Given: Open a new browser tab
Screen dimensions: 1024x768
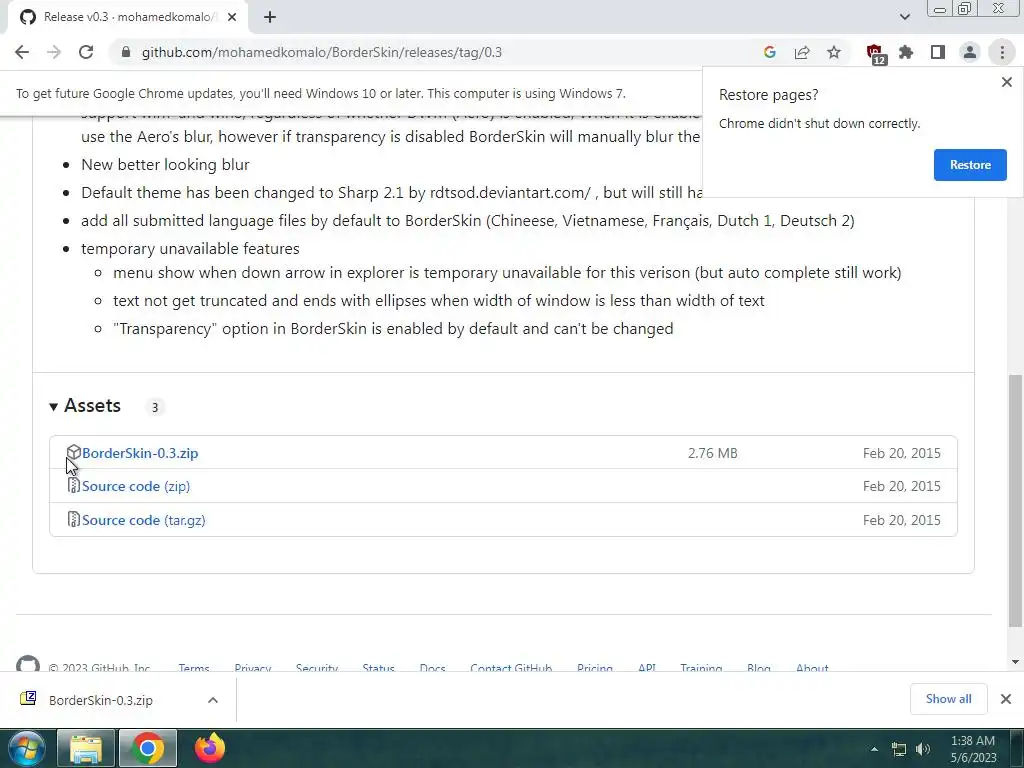Looking at the screenshot, I should coord(270,17).
